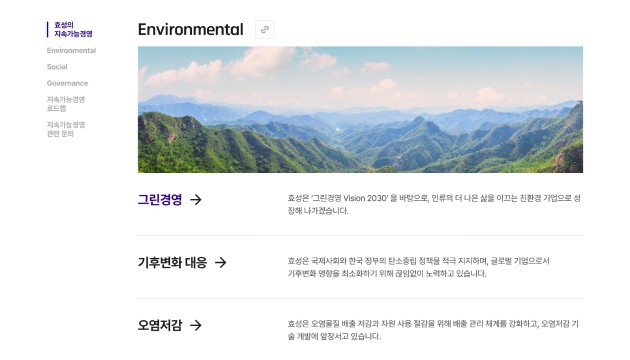
Task: Open the 오염저감 heading link
Action: pos(160,325)
